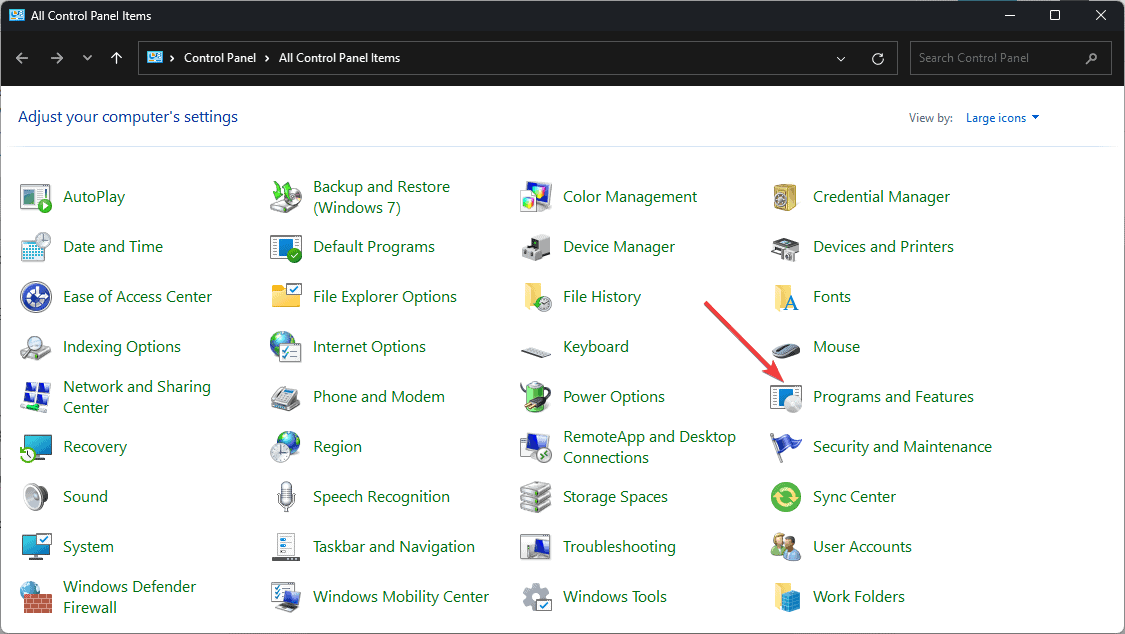The height and width of the screenshot is (634, 1125).
Task: Go back with the Back arrow
Action: 22,58
